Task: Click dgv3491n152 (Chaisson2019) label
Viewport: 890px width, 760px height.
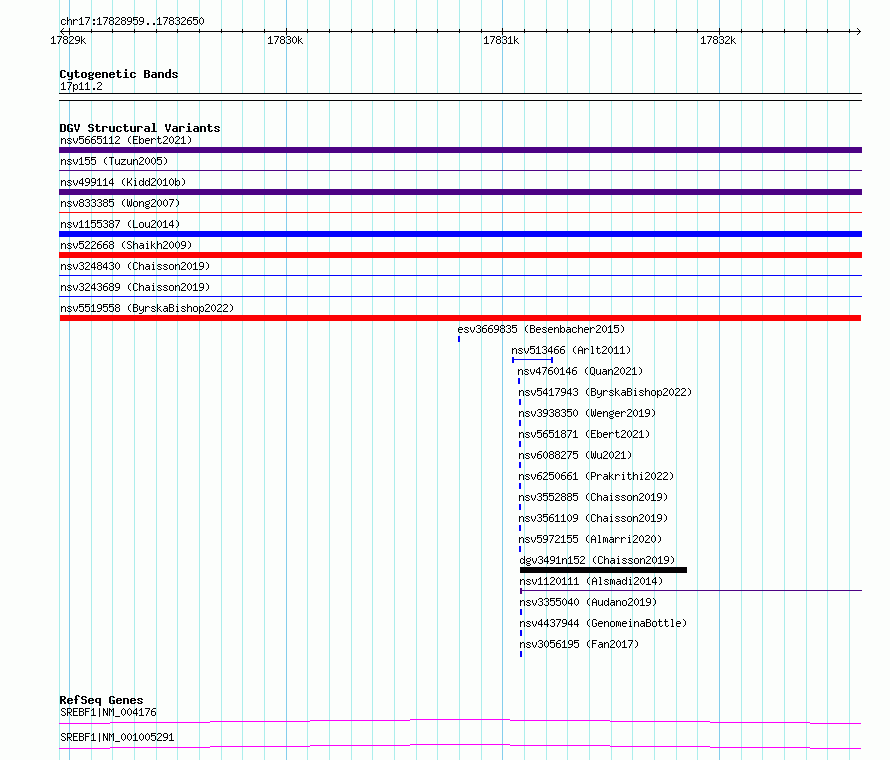Action: [x=597, y=560]
